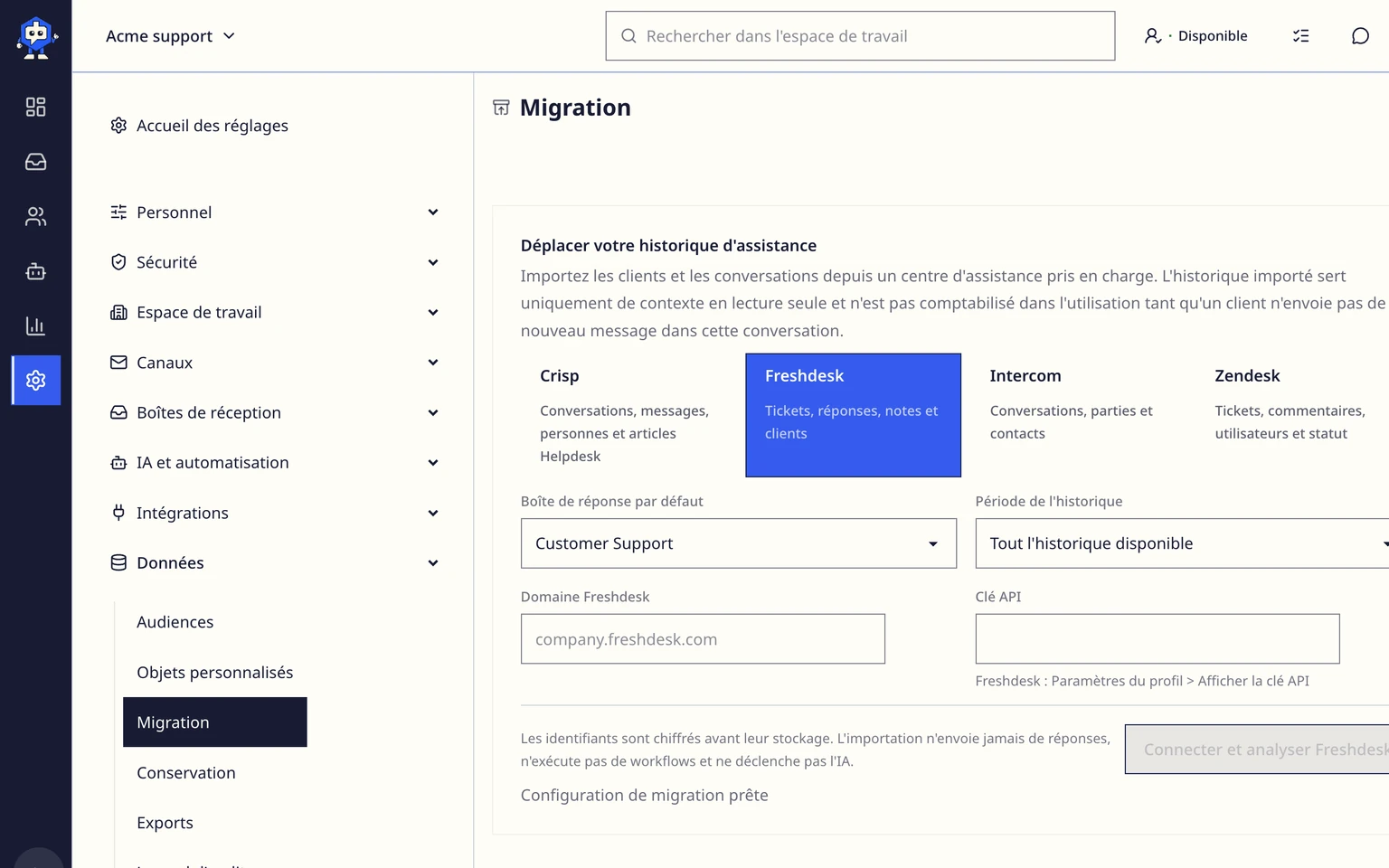The width and height of the screenshot is (1389, 868).
Task: Choose Zendesk as migration source
Action: click(x=1292, y=415)
